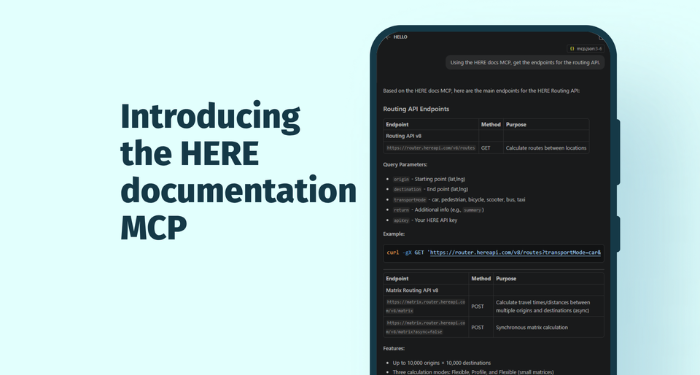Click the HELLO chat title

(x=400, y=37)
